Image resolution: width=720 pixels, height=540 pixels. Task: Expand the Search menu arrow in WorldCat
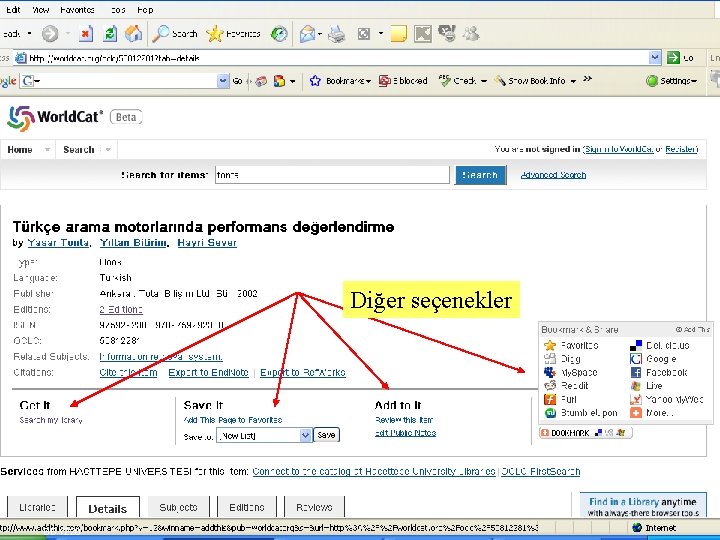tap(108, 149)
